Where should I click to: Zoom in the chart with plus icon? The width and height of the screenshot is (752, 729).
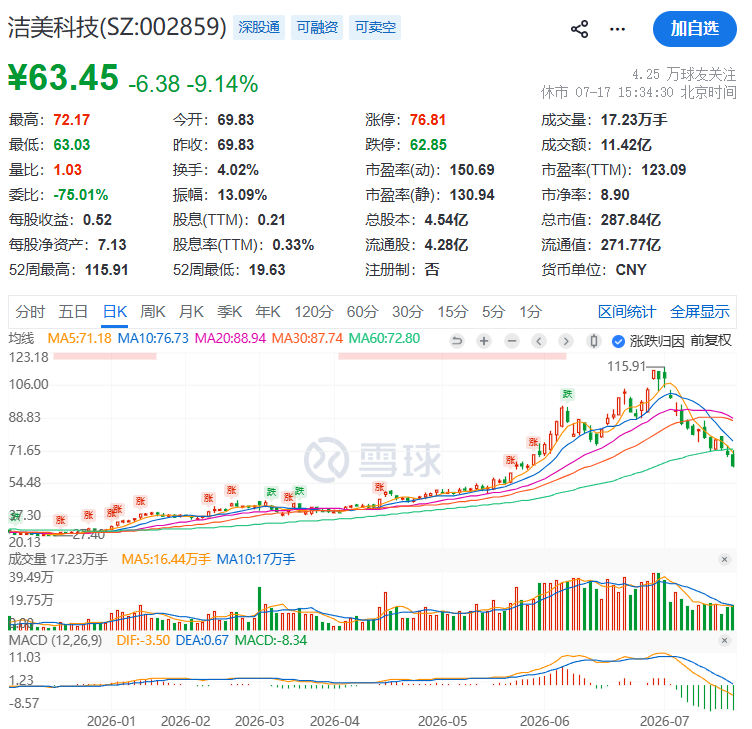484,341
